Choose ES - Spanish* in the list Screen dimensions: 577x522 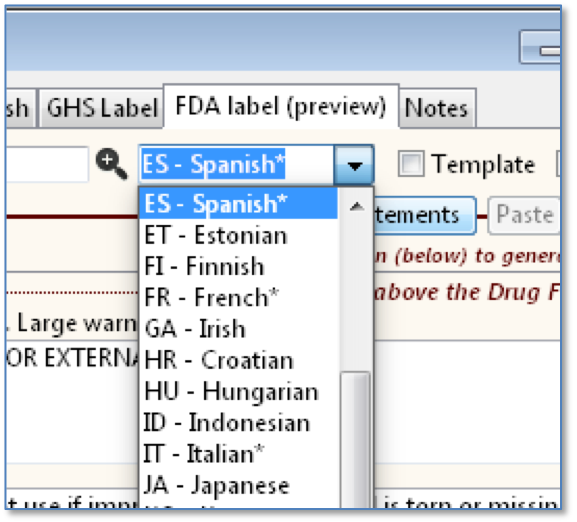point(238,203)
